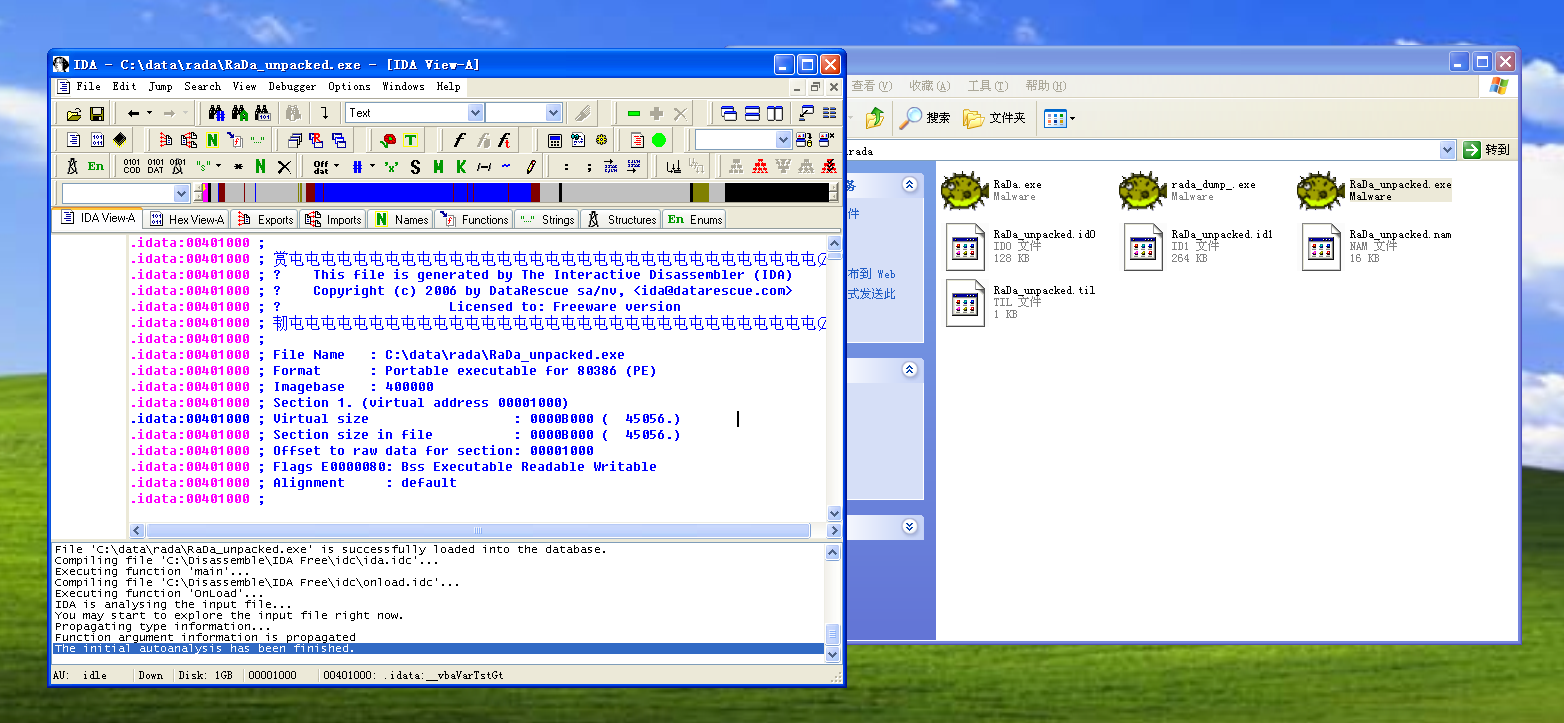Click the red flower icon
The width and height of the screenshot is (1564, 723).
tap(389, 140)
